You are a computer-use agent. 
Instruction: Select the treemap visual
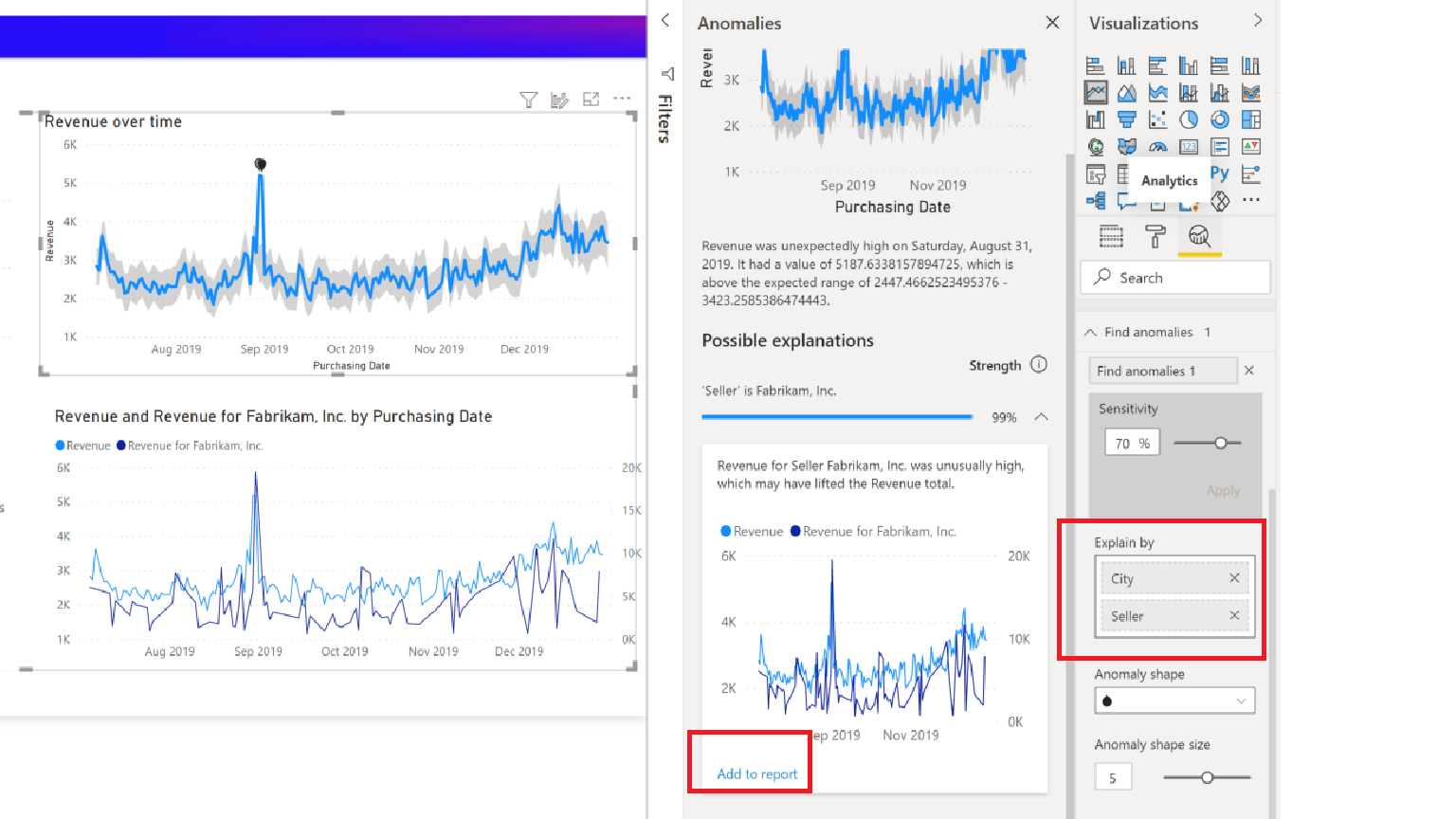[x=1251, y=119]
